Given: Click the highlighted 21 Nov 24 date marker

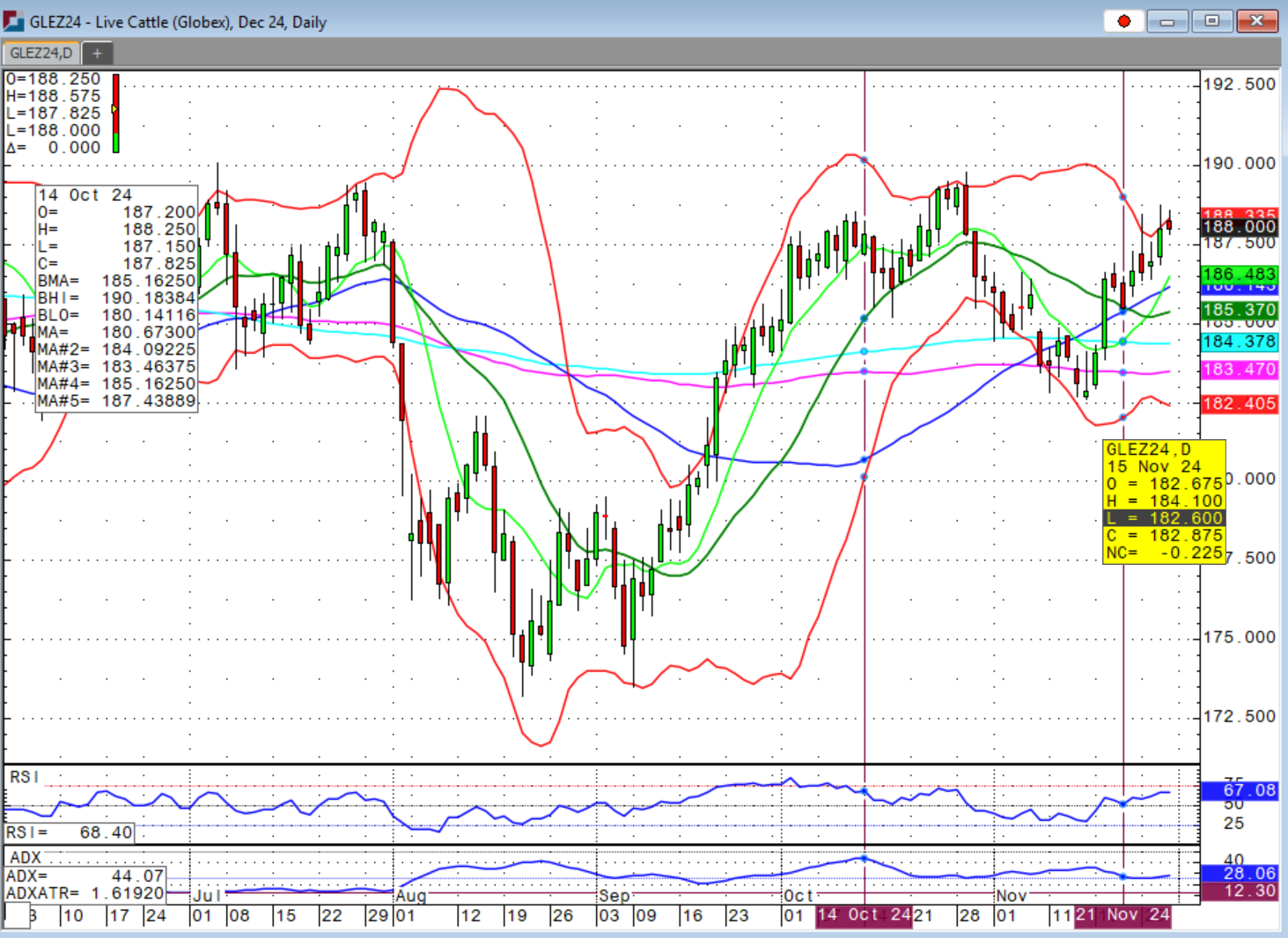Looking at the screenshot, I should pyautogui.click(x=1122, y=915).
